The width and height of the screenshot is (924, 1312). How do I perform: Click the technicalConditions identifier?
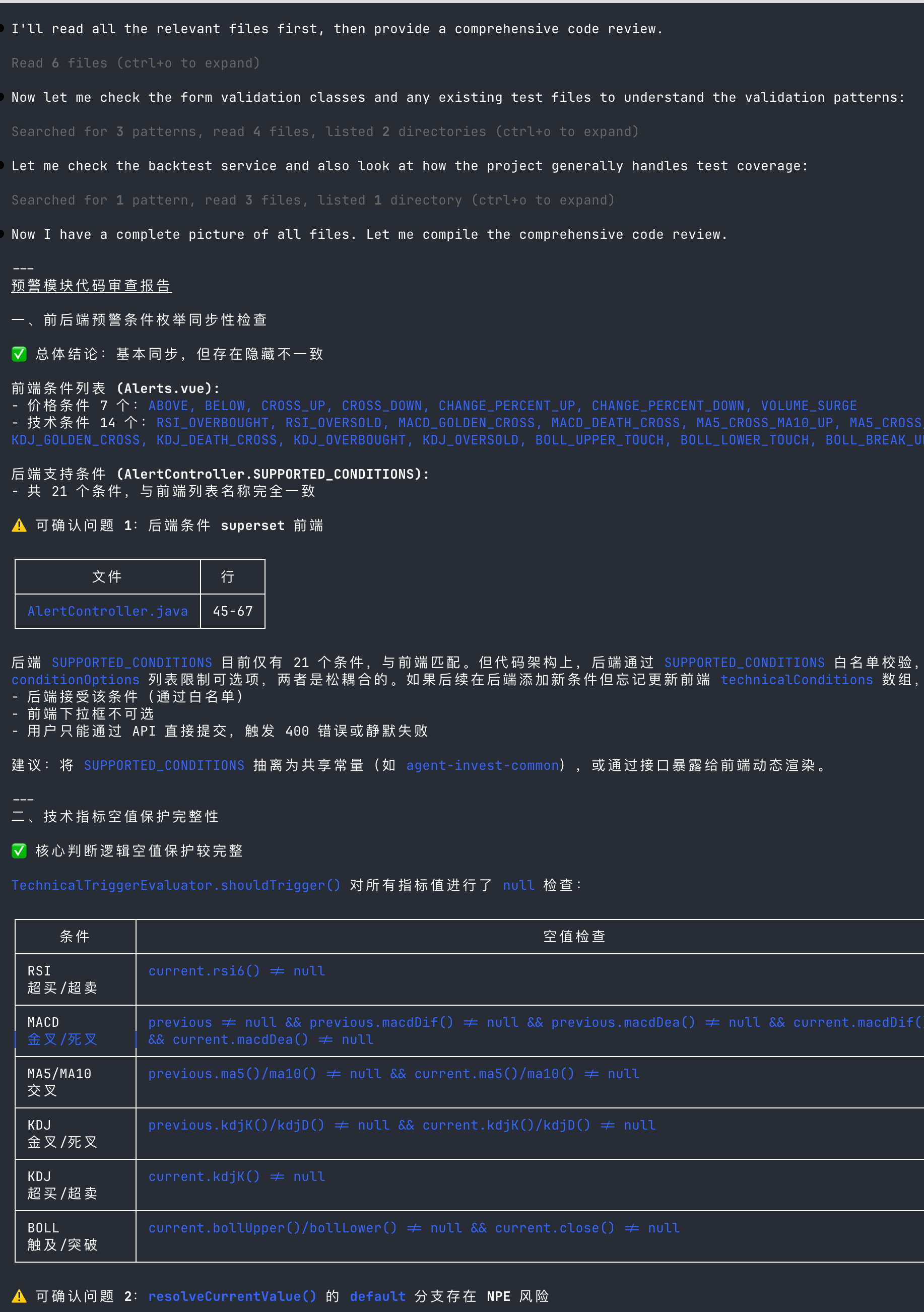point(797,679)
